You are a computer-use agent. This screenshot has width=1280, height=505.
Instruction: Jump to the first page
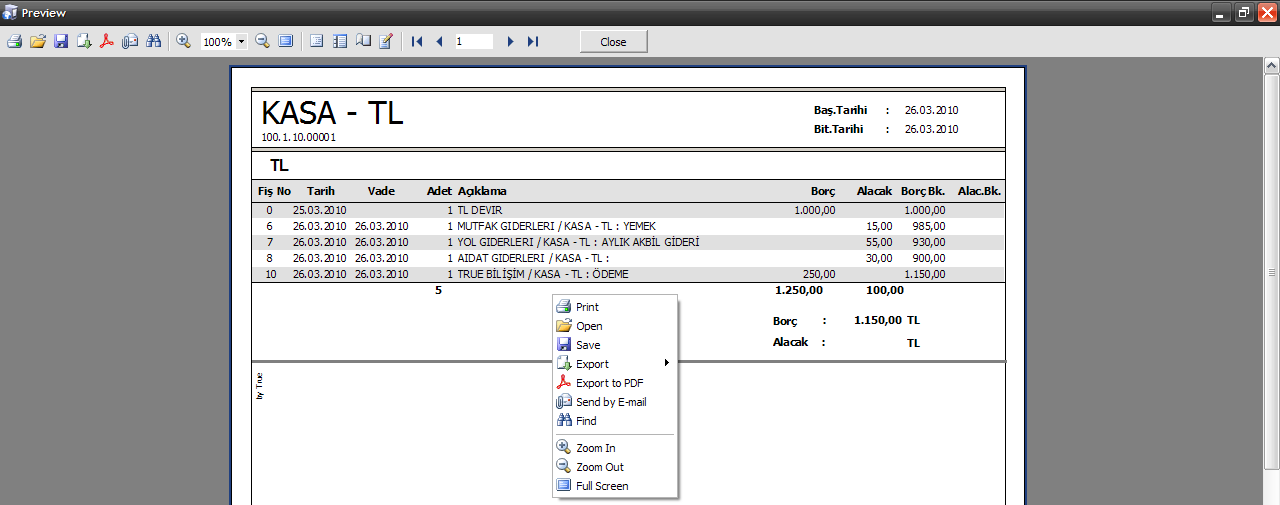click(417, 41)
